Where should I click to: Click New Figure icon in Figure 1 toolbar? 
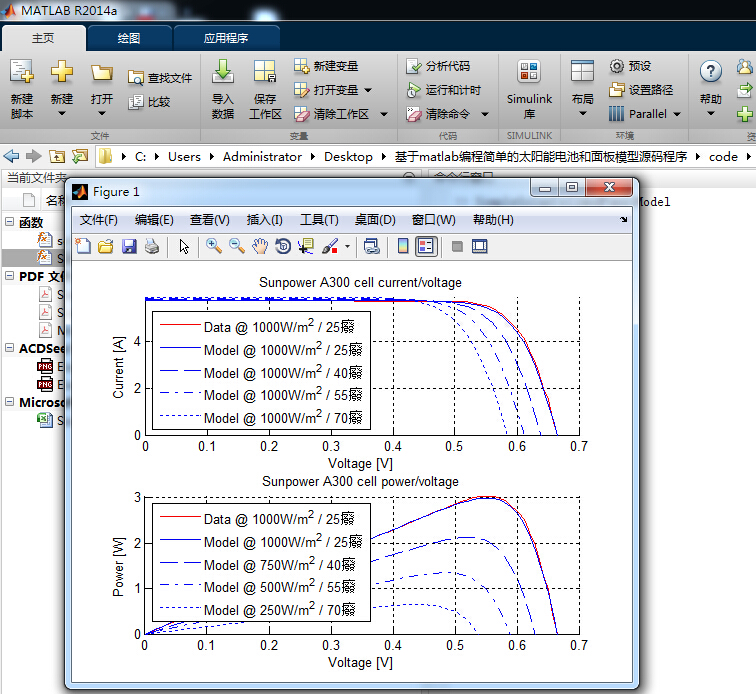click(83, 246)
